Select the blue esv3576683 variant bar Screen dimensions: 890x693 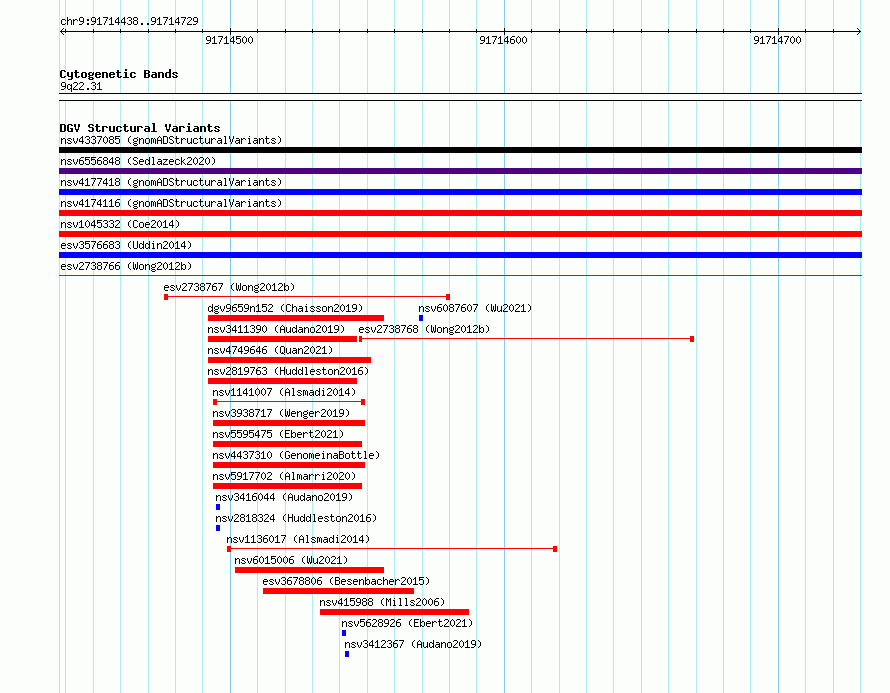(460, 255)
